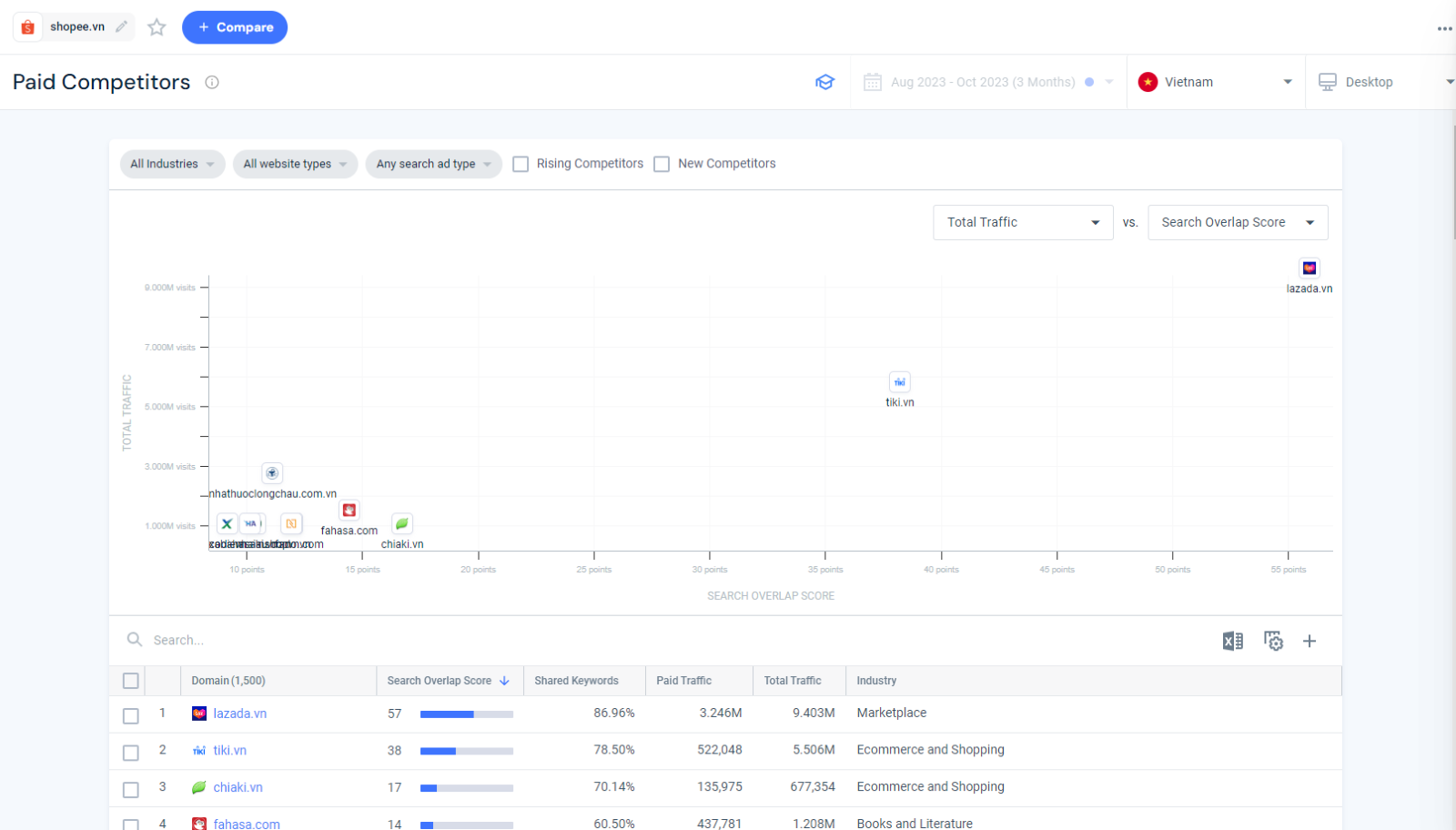
Task: Select the chiaki.vn point on the chart
Action: click(x=401, y=524)
